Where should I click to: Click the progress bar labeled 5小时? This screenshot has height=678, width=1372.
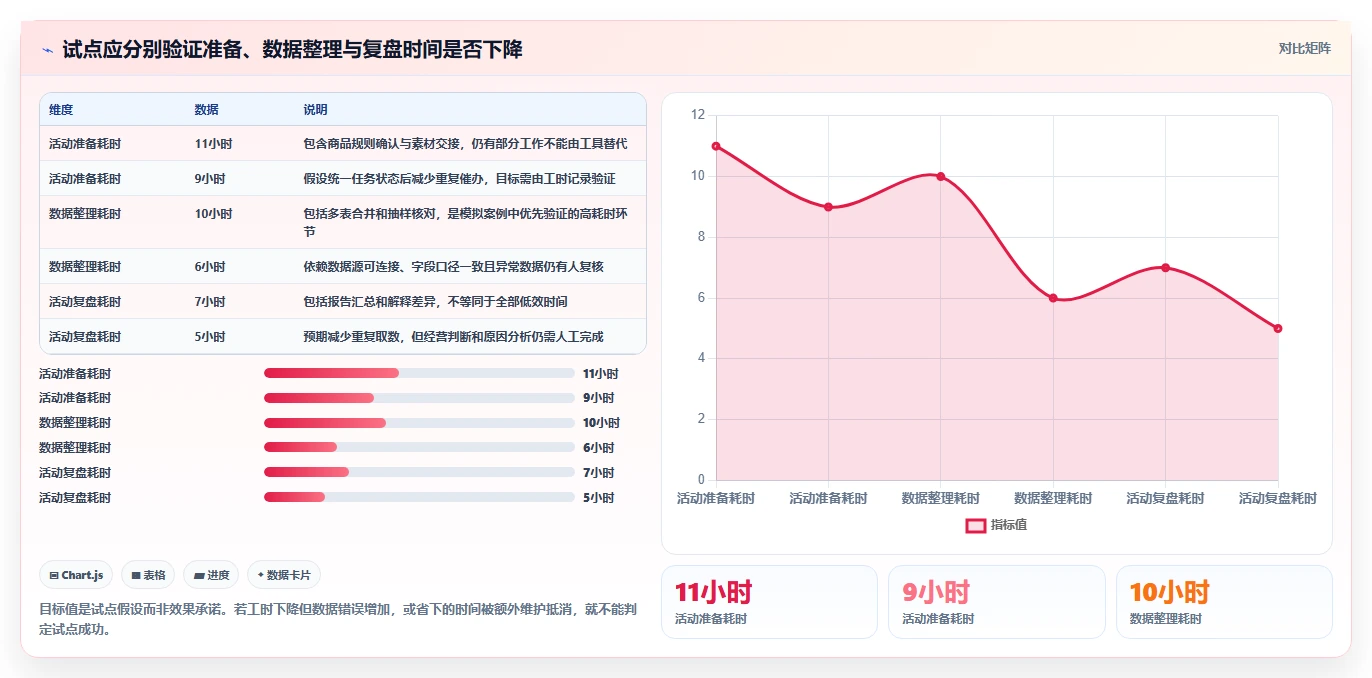tap(419, 497)
